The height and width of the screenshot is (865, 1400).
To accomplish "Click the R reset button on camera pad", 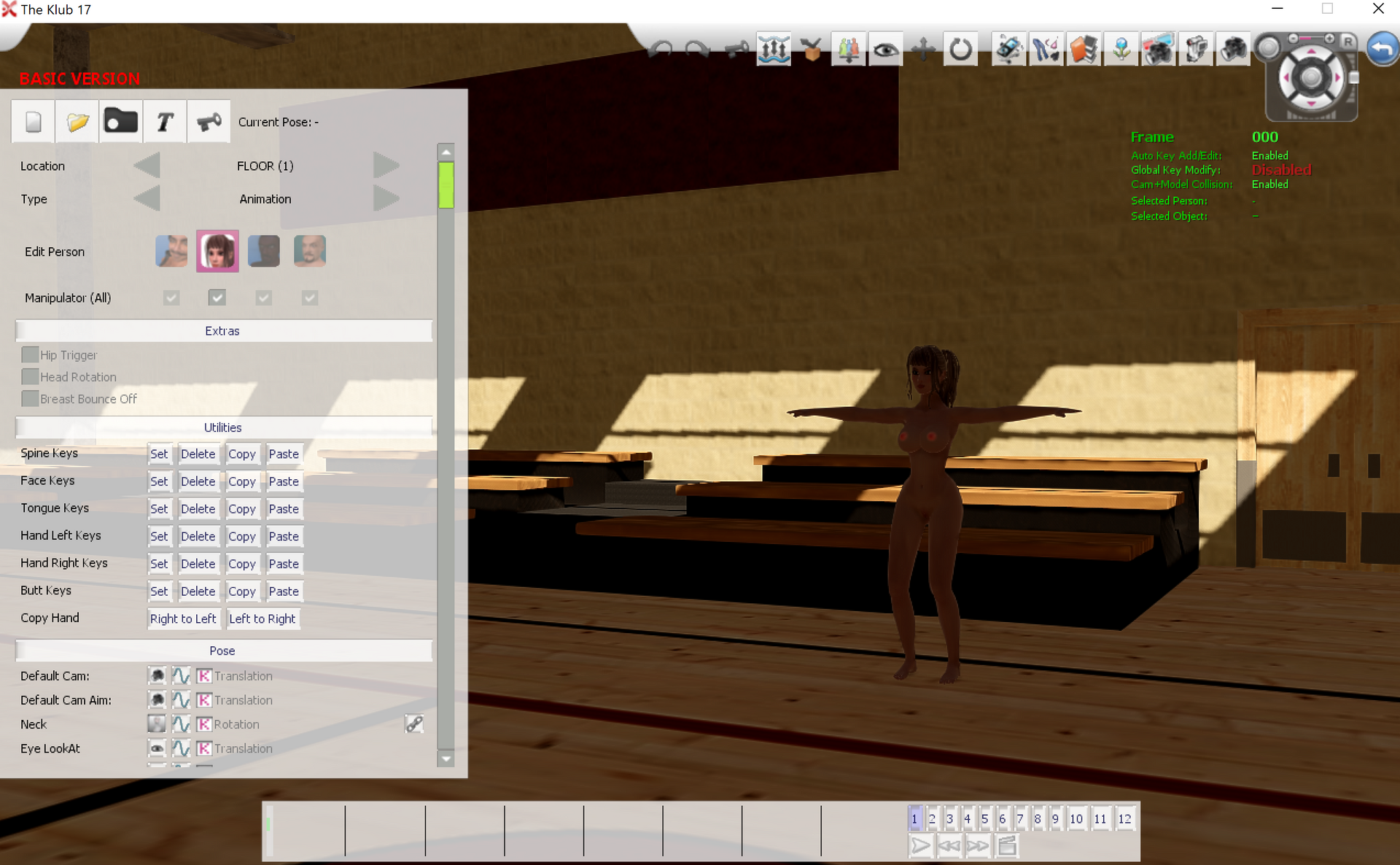I will (1348, 42).
